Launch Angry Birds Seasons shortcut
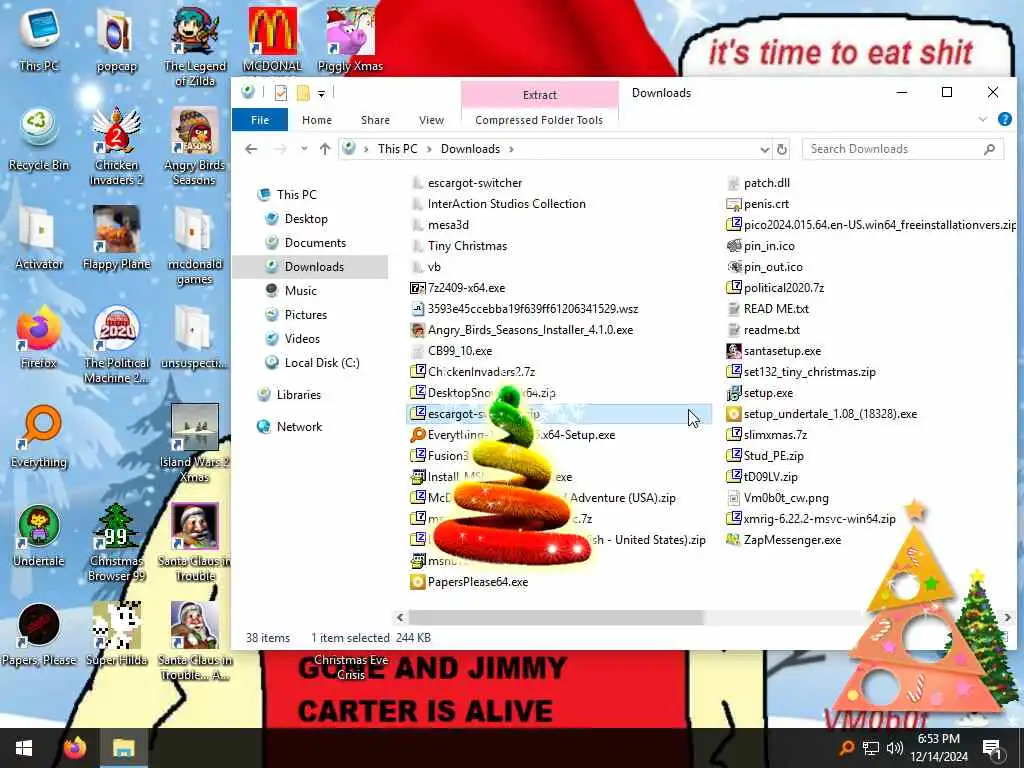The image size is (1024, 768). click(195, 146)
